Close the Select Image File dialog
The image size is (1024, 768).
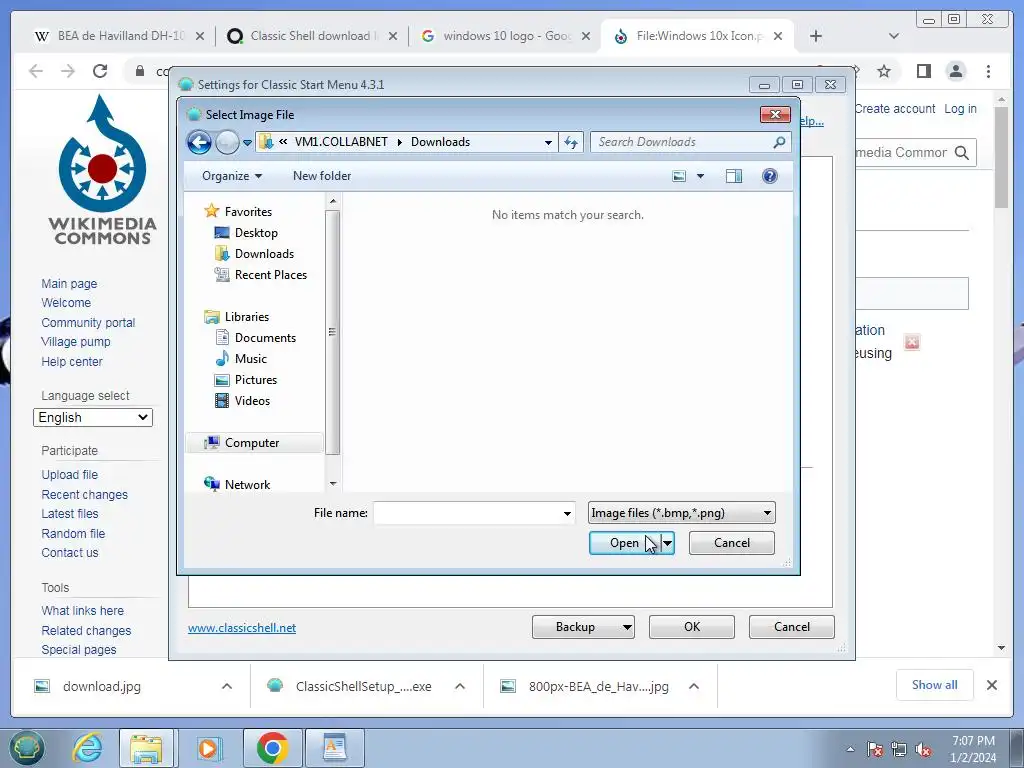pyautogui.click(x=775, y=115)
